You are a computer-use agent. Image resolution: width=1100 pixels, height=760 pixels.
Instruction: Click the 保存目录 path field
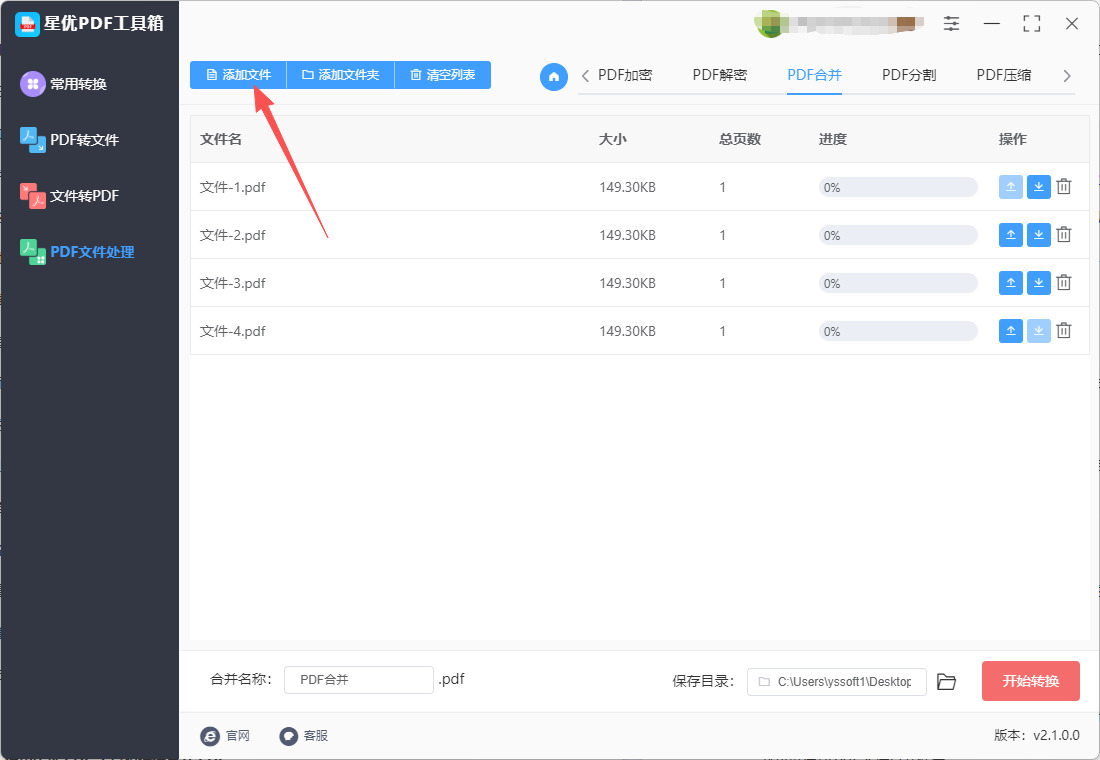(836, 681)
